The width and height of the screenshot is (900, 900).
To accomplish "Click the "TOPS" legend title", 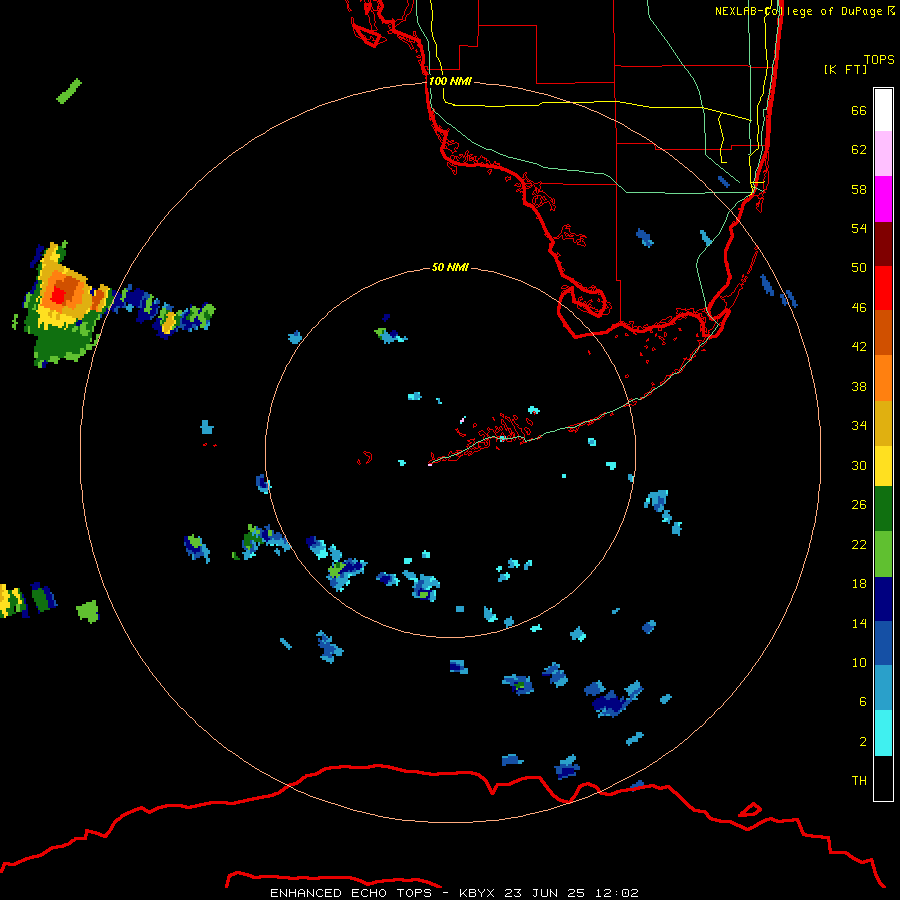I will [x=879, y=59].
